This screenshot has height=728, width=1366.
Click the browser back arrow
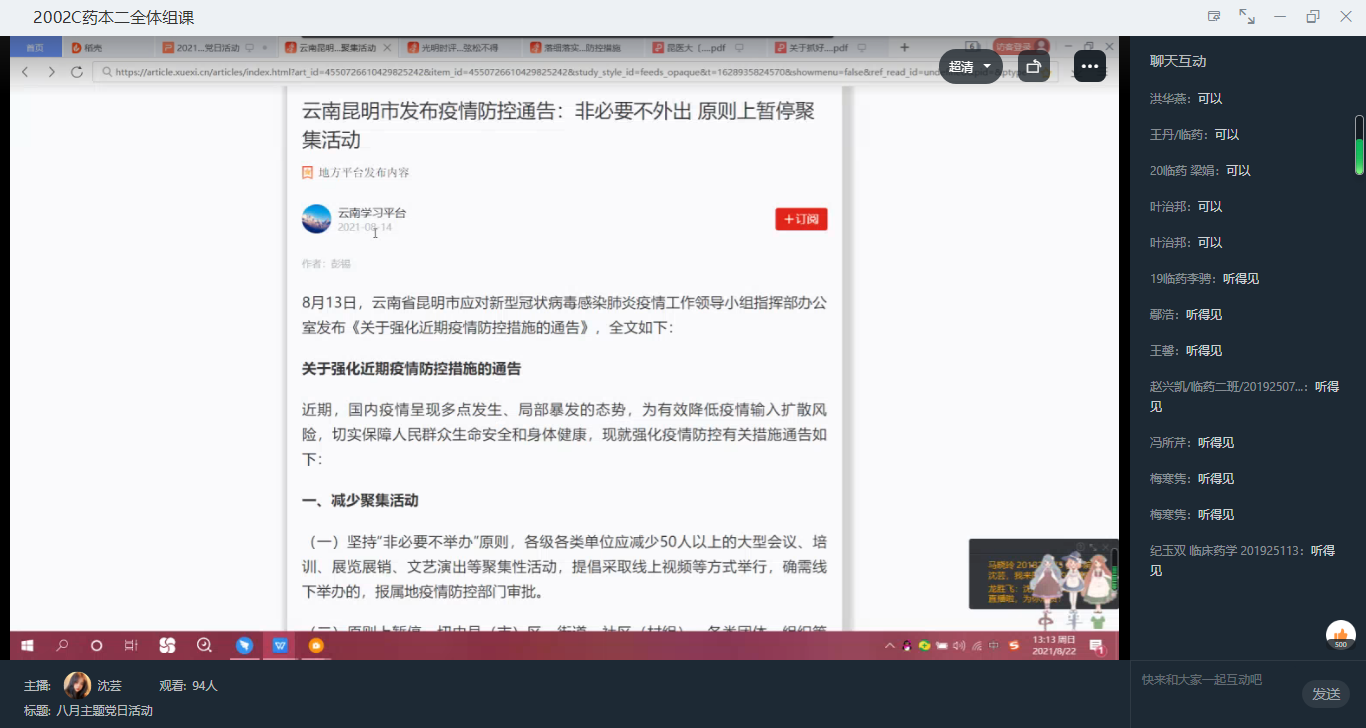pyautogui.click(x=25, y=72)
